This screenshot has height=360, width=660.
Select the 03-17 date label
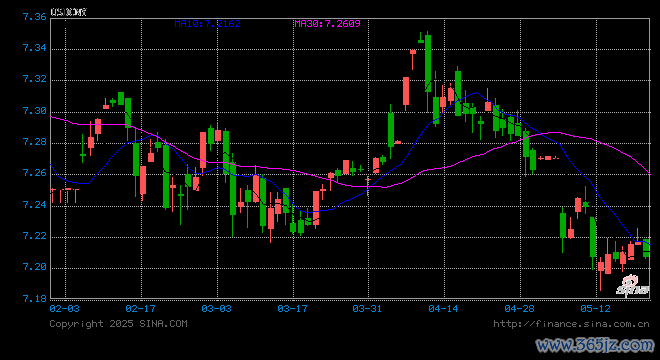coord(292,309)
